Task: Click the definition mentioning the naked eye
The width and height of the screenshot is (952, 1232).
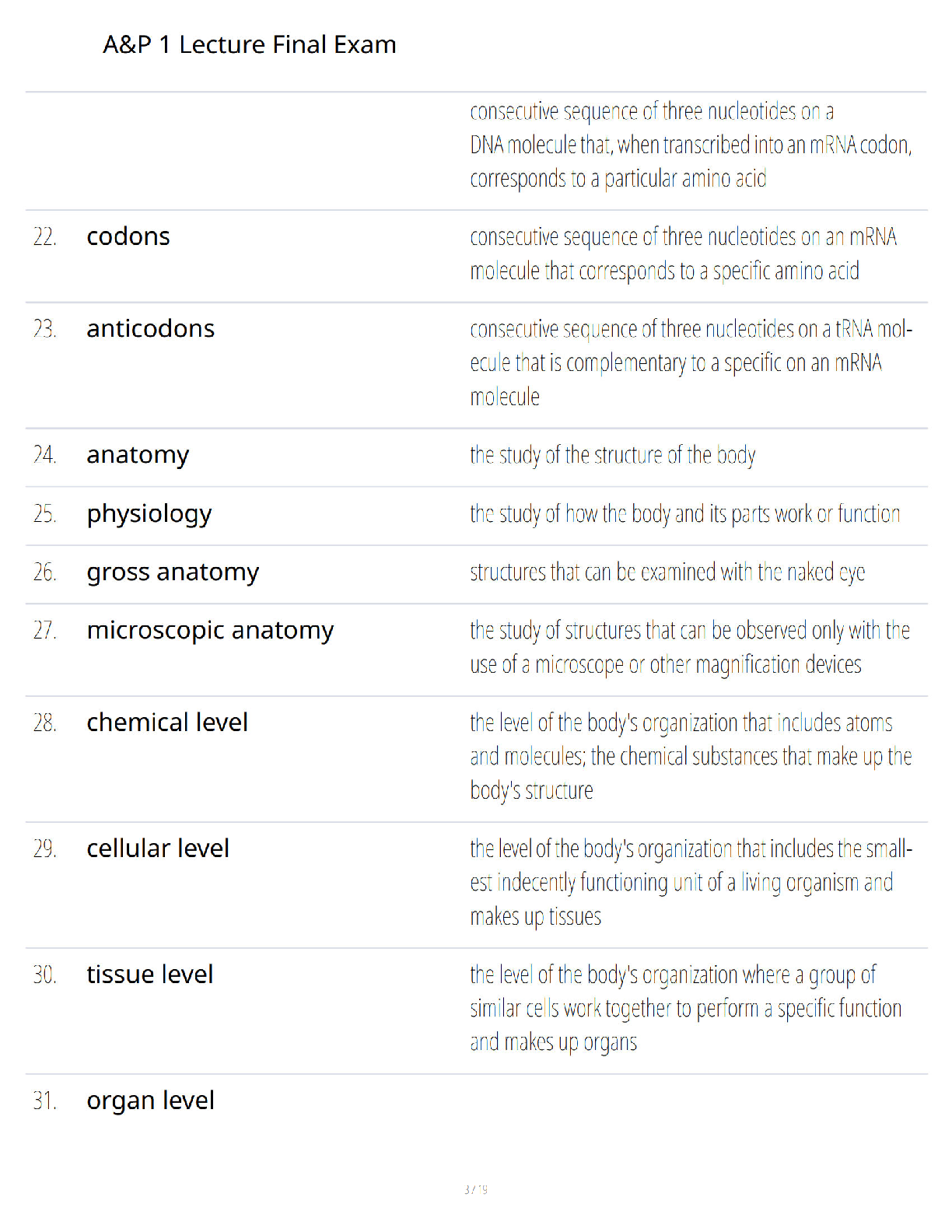Action: (667, 572)
